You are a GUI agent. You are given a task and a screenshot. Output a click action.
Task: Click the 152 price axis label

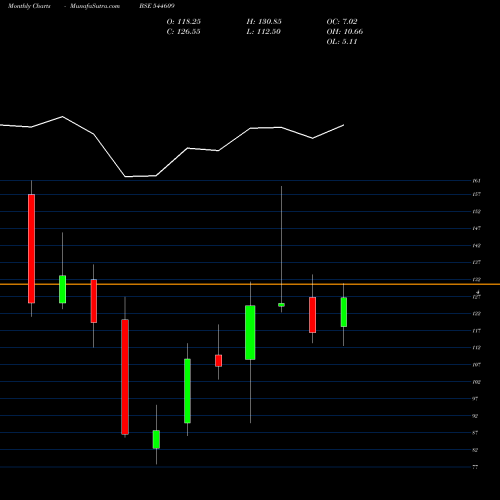pos(476,211)
